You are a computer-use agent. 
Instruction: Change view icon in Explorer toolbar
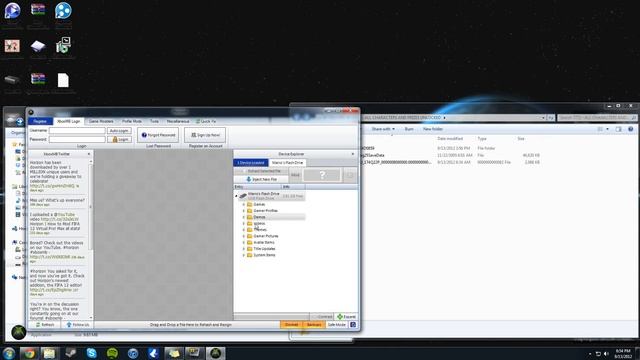pyautogui.click(x=600, y=129)
